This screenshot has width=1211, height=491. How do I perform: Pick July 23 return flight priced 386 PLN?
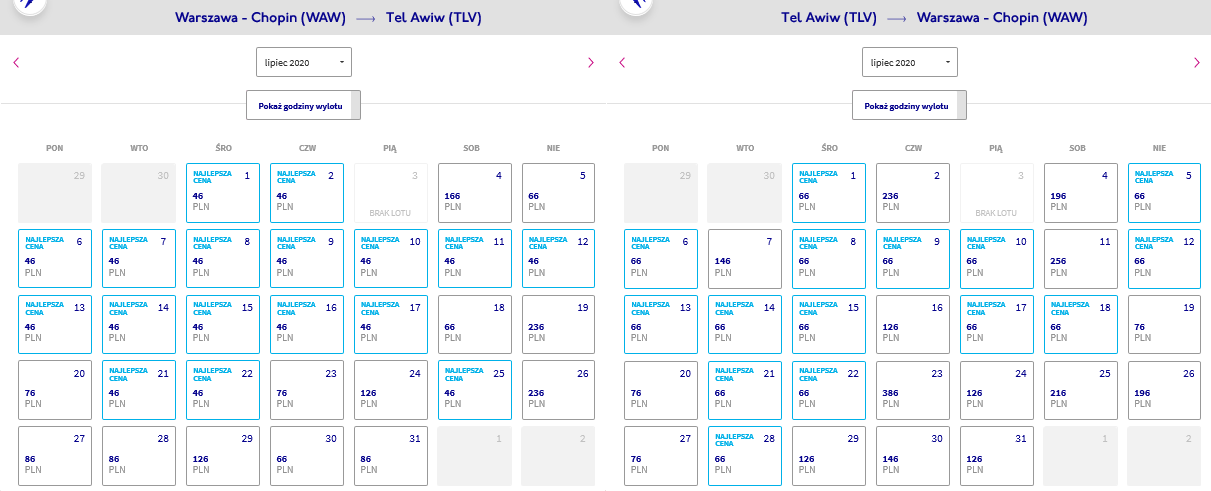(x=912, y=390)
